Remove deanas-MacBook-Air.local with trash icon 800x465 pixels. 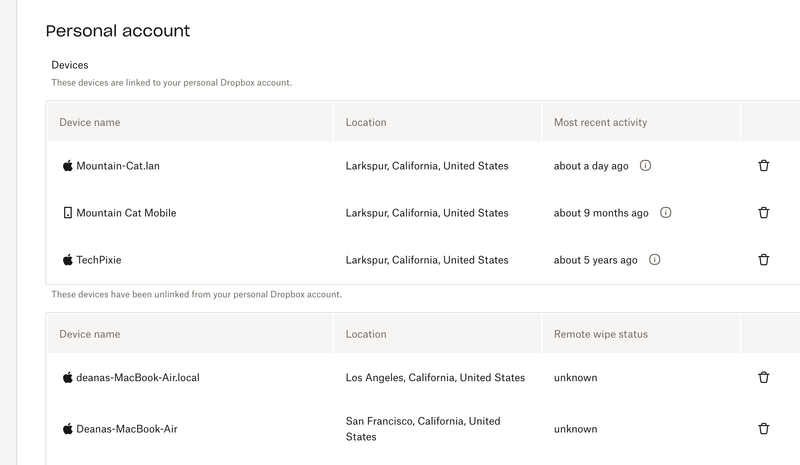[764, 378]
